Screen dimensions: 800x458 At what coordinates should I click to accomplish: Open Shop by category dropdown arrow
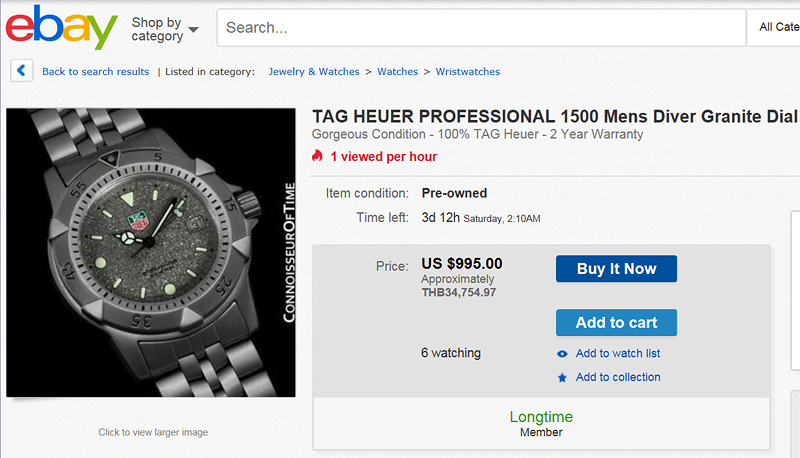(193, 30)
